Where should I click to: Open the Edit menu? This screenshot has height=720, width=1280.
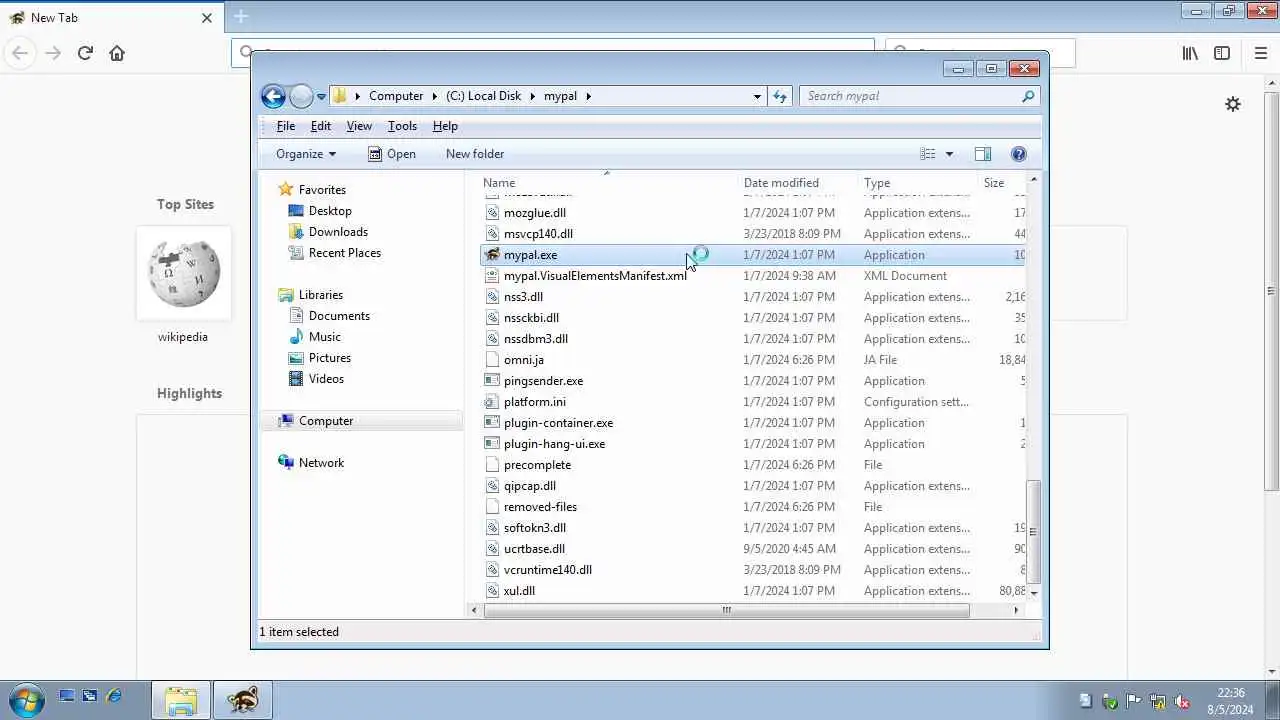coord(321,126)
